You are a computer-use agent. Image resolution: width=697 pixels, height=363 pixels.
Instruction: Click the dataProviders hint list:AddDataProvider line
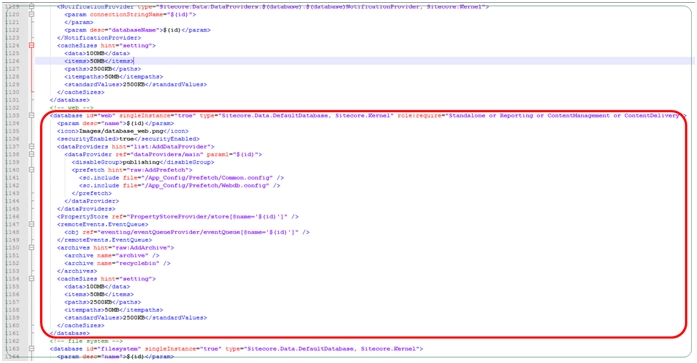coord(136,146)
